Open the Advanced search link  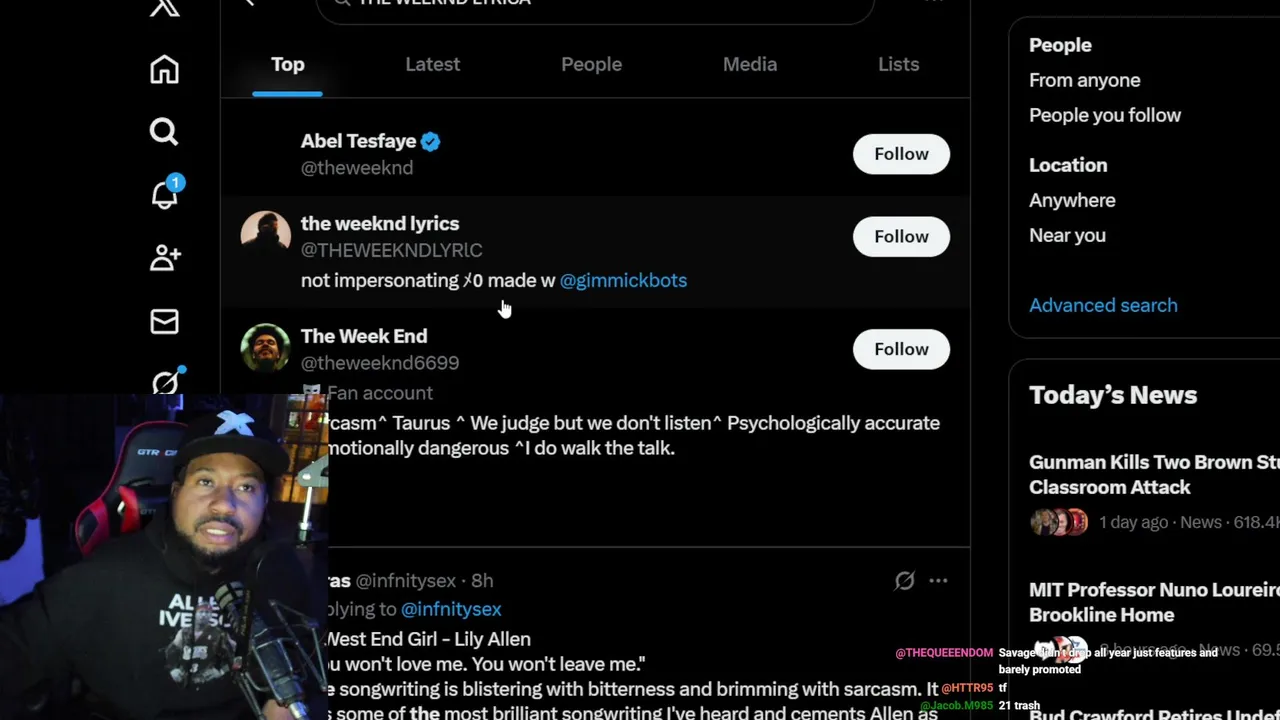click(x=1103, y=305)
